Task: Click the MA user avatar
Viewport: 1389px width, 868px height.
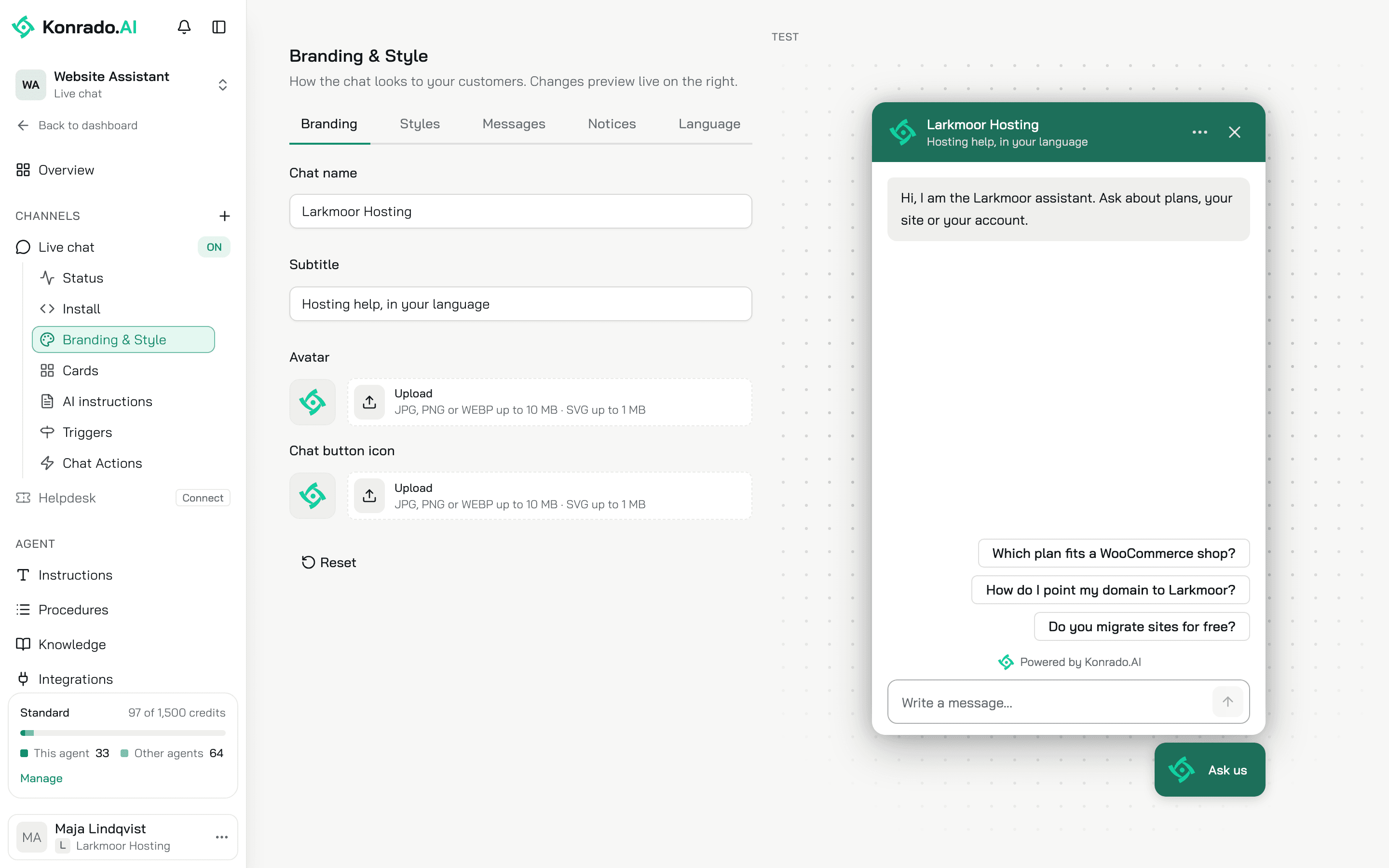Action: pos(31,837)
